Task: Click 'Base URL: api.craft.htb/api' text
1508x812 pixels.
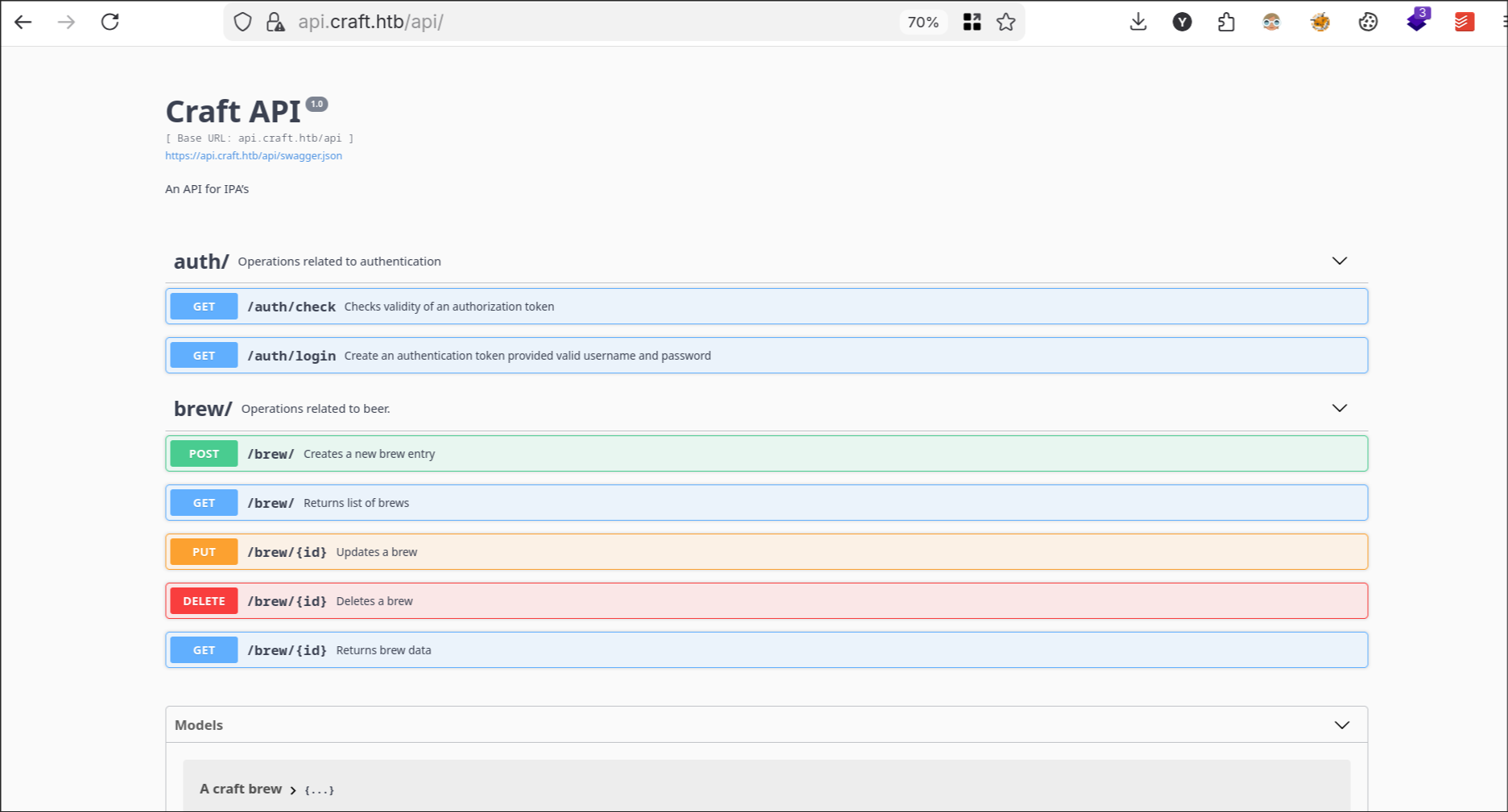Action: [x=259, y=138]
